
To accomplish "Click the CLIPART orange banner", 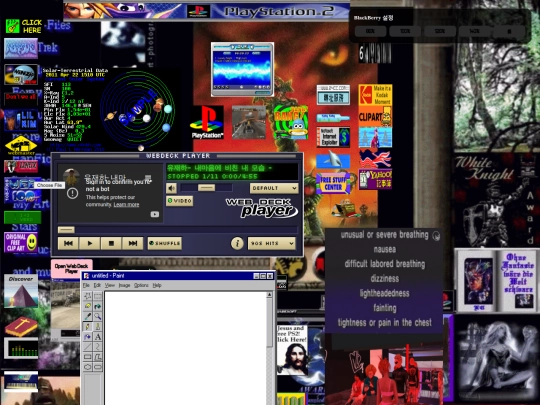I will (x=375, y=116).
